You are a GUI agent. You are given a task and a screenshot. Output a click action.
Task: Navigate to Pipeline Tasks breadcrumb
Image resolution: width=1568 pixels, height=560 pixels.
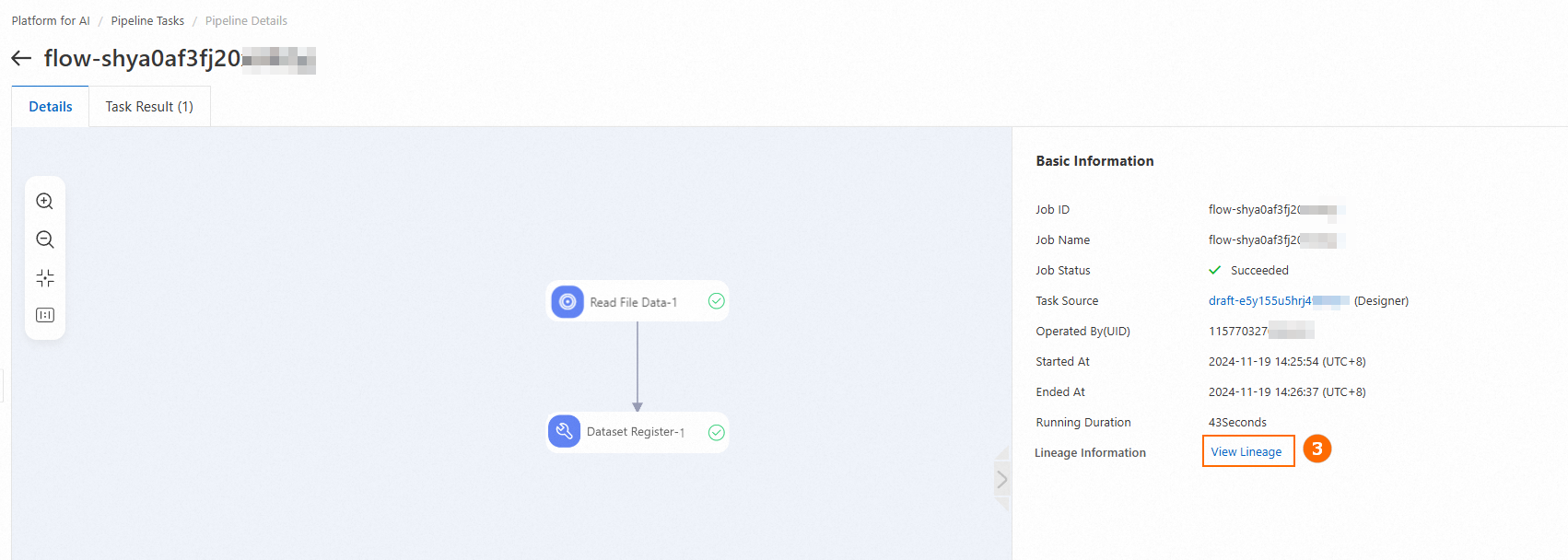(x=147, y=20)
